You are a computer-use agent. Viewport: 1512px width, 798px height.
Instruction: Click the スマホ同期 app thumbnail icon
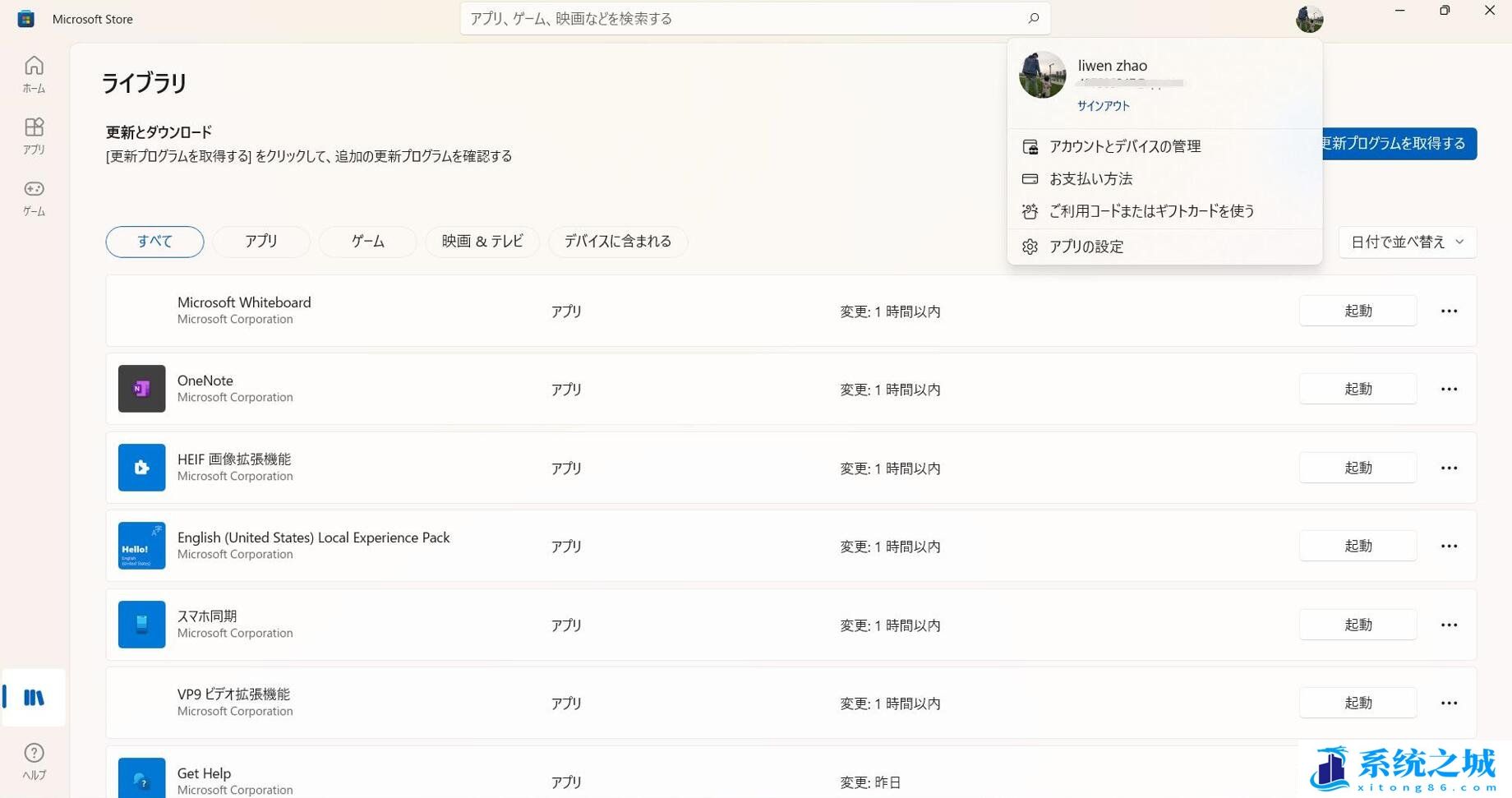(141, 624)
